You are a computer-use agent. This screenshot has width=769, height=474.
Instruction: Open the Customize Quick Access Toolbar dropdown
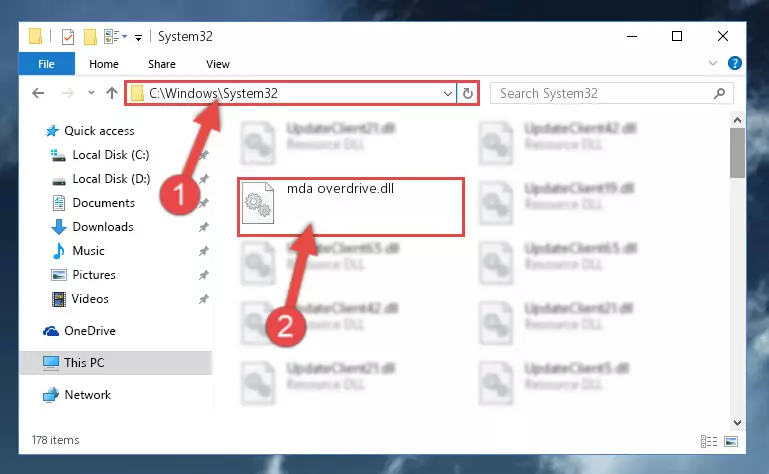tap(138, 37)
